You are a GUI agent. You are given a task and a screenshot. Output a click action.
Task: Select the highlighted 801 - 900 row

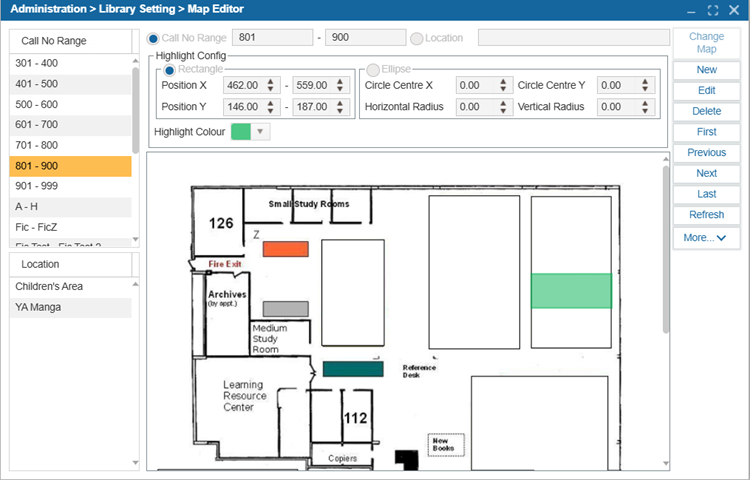coord(70,166)
